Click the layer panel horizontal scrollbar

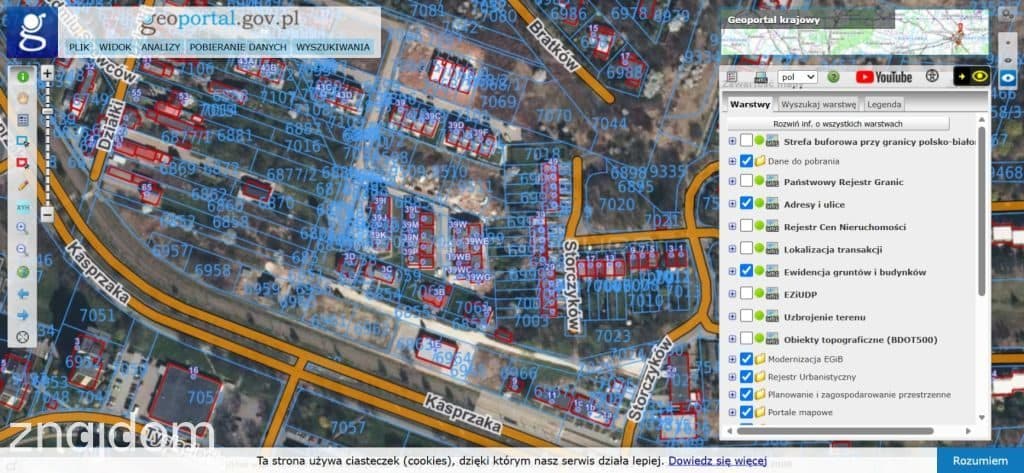835,431
